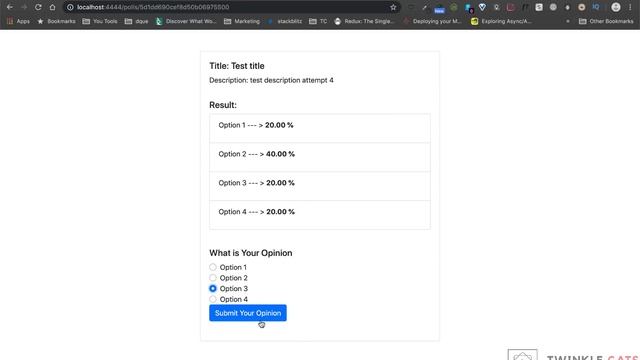Click the 'Option 3 --- > 20.00 %' result row
This screenshot has height=360, width=640.
click(320, 186)
